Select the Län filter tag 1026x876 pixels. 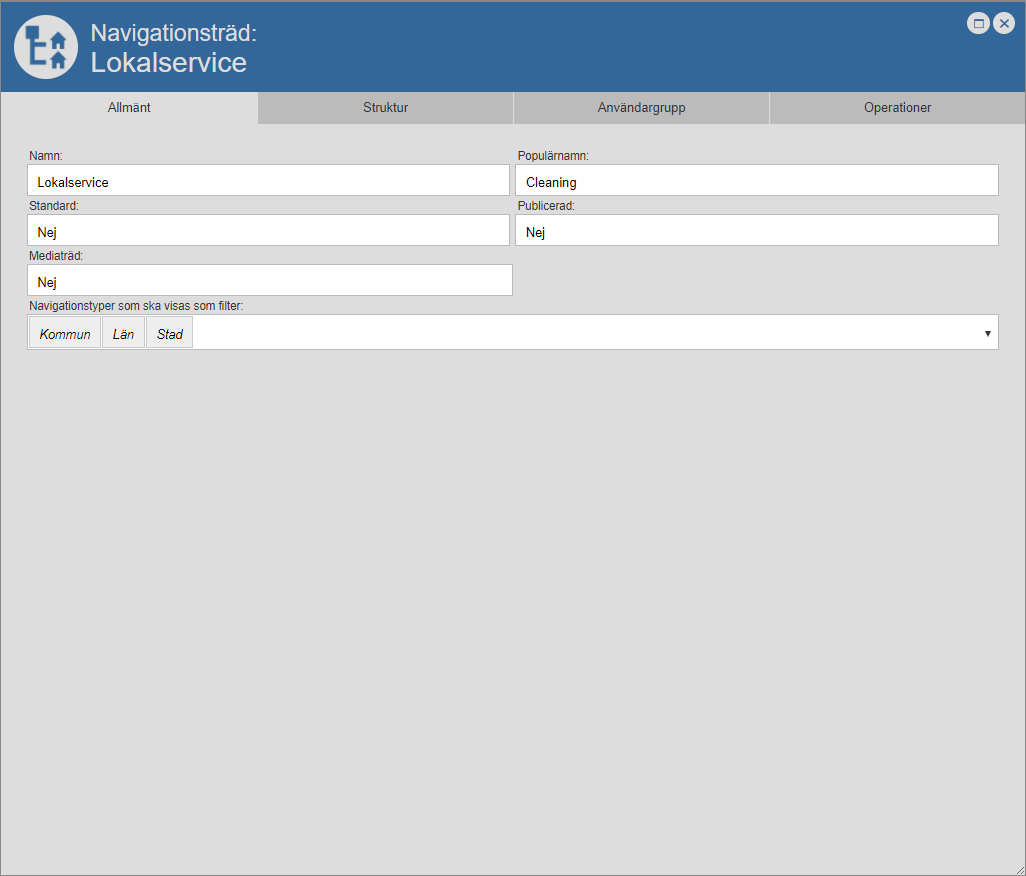point(123,334)
